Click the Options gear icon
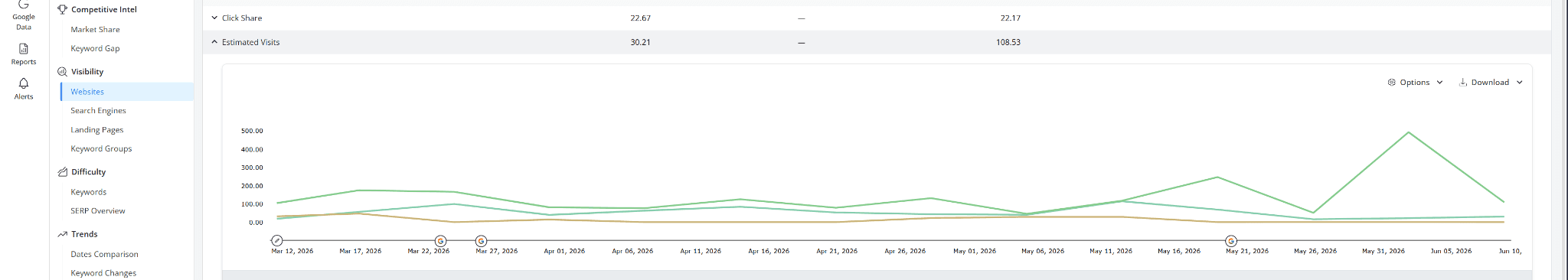Screen dimensions: 1568x280 click(x=1392, y=82)
